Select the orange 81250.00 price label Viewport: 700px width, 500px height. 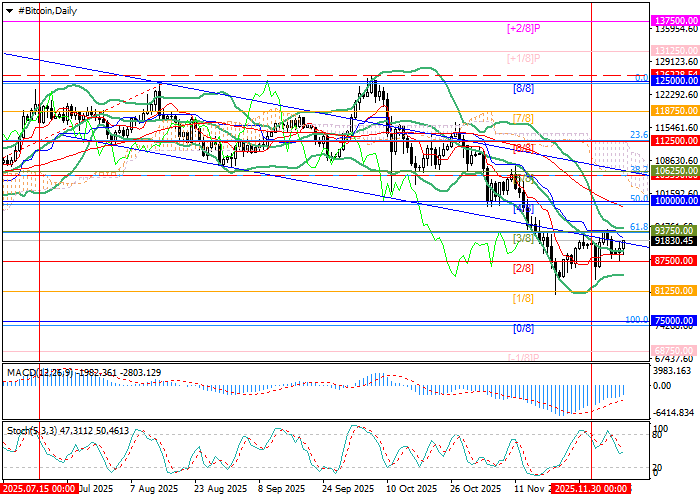[673, 290]
